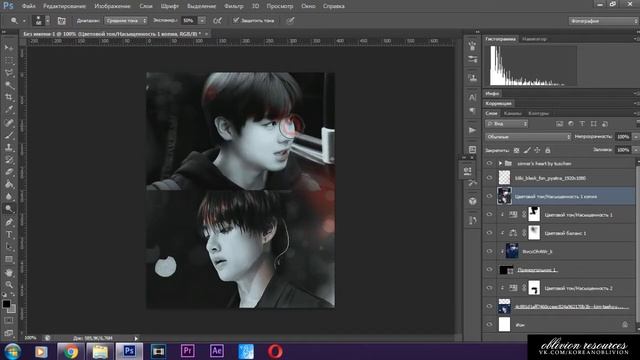Toggle lock transparent pixels icon
This screenshot has height=360, width=640.
pyautogui.click(x=516, y=150)
